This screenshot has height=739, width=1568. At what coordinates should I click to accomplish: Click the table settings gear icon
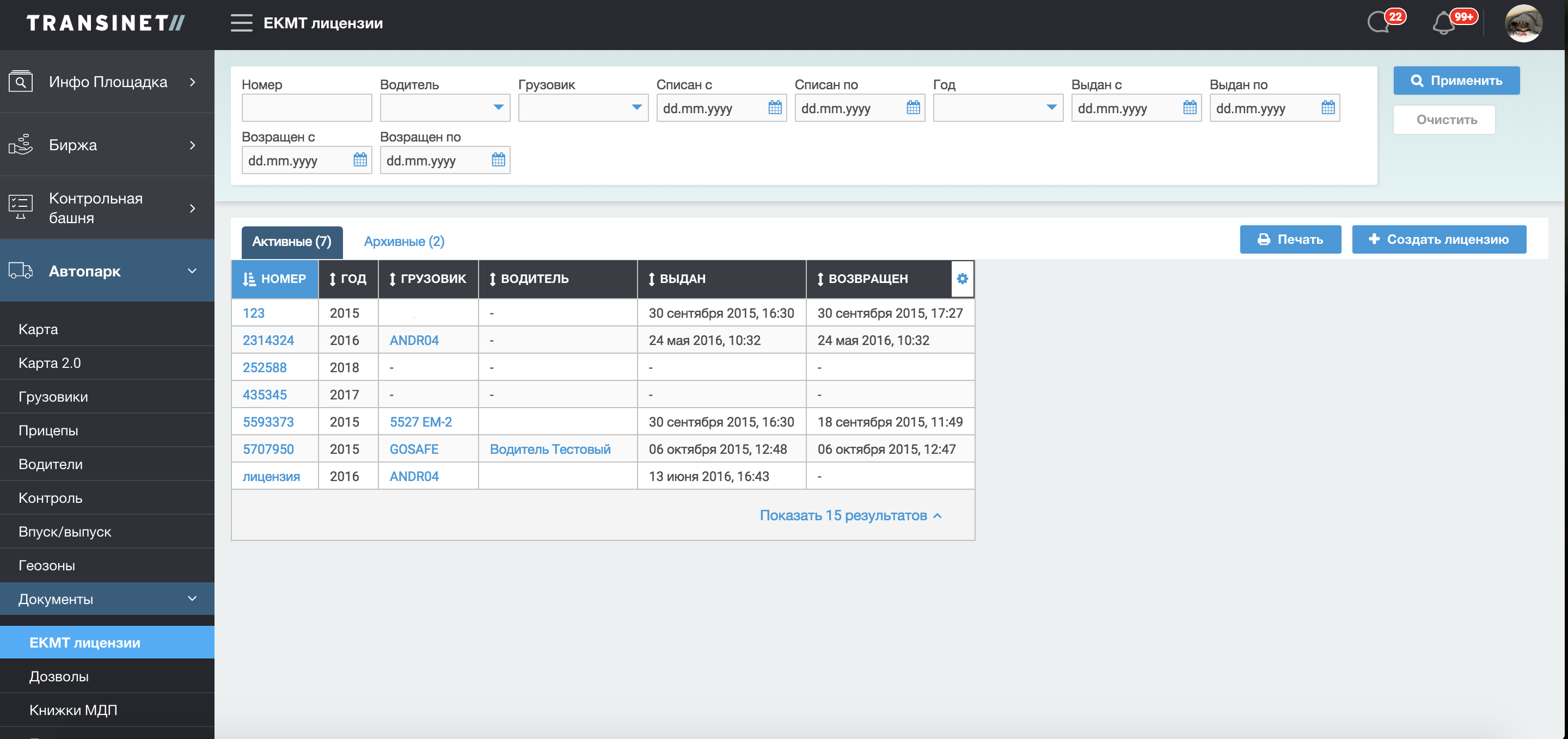(961, 279)
